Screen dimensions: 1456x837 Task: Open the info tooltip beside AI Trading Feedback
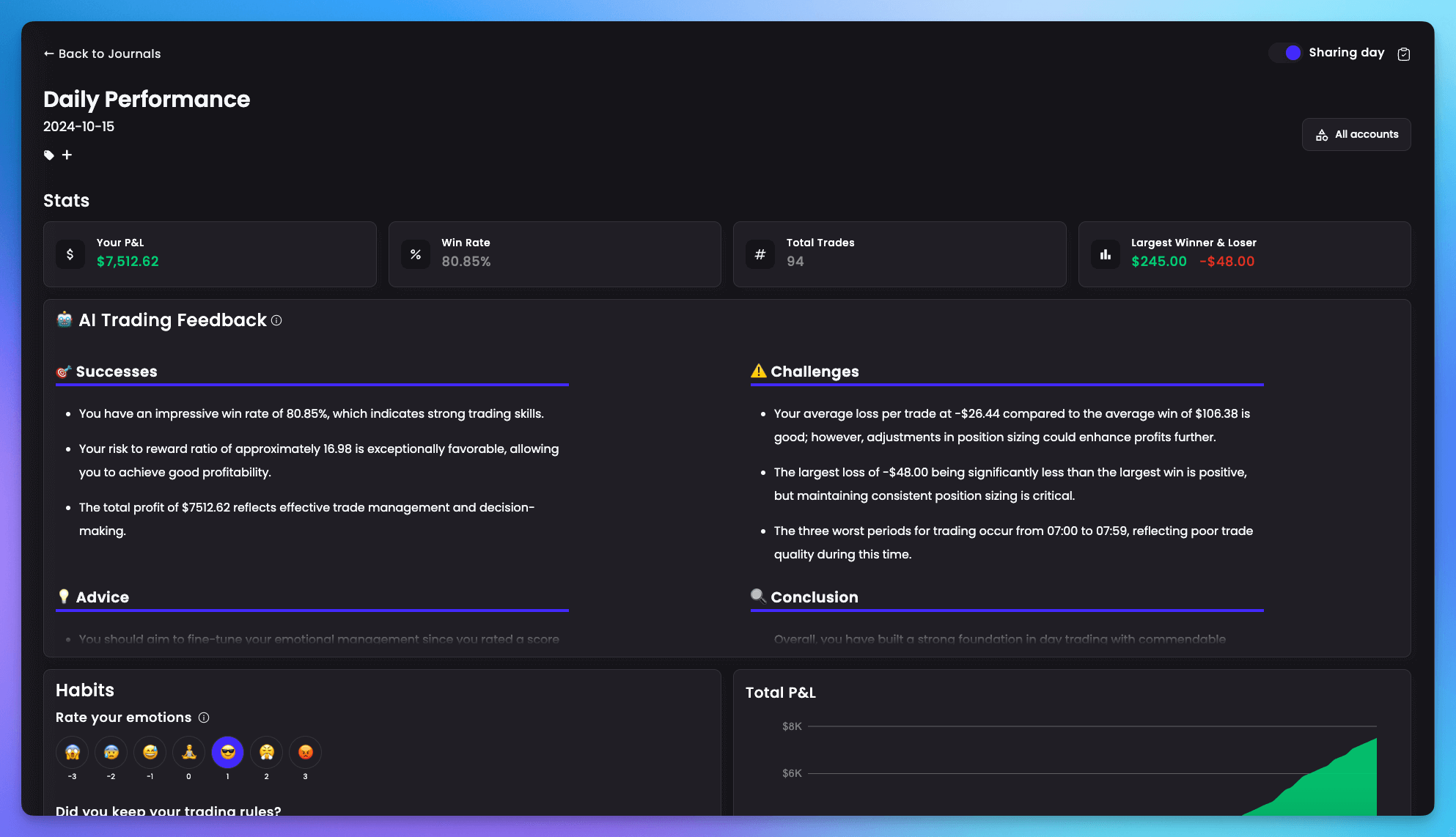(276, 321)
